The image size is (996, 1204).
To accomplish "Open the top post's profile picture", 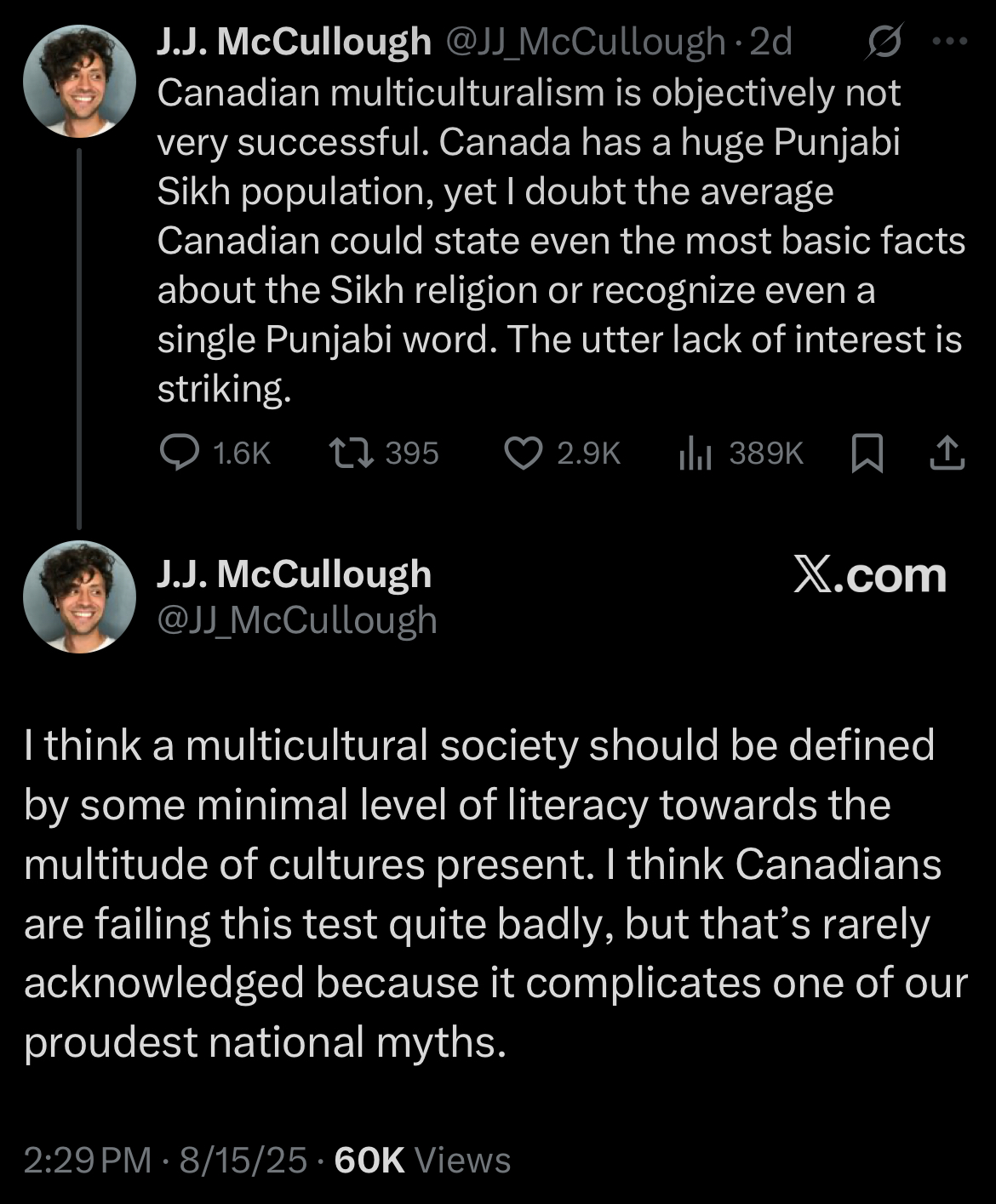I will coord(79,82).
